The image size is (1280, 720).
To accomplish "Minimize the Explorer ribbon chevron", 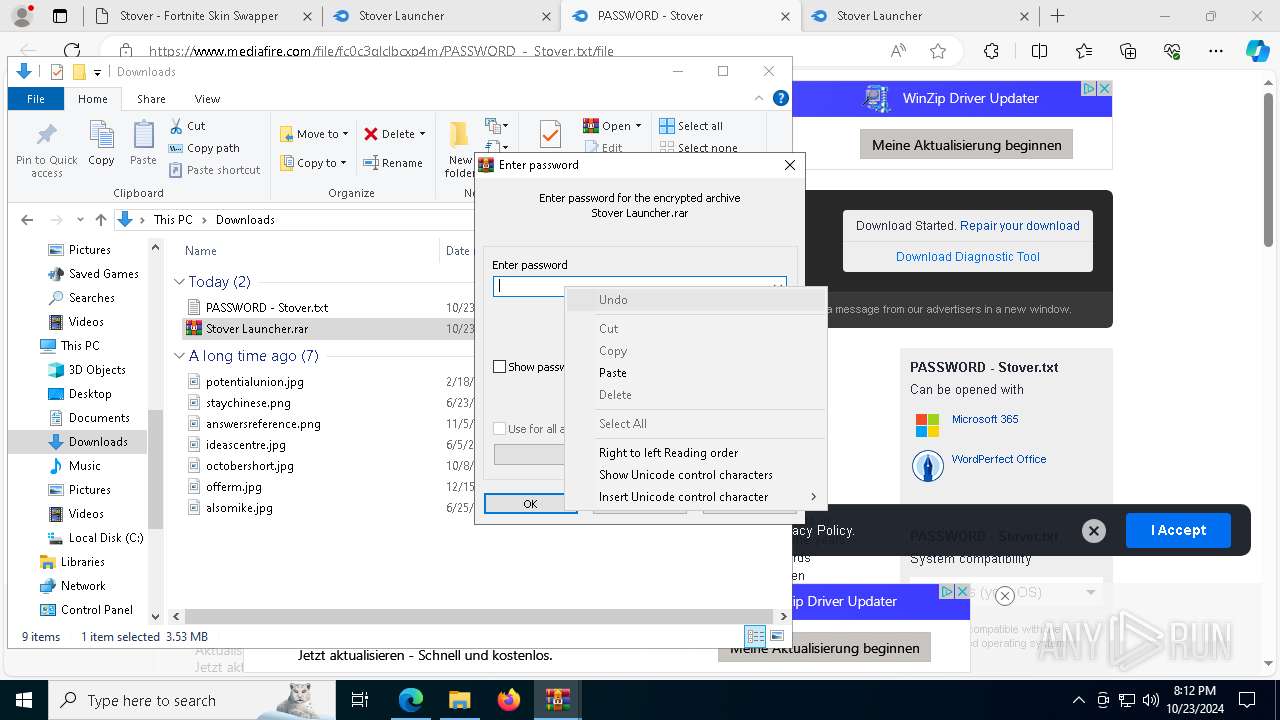I will tap(761, 98).
